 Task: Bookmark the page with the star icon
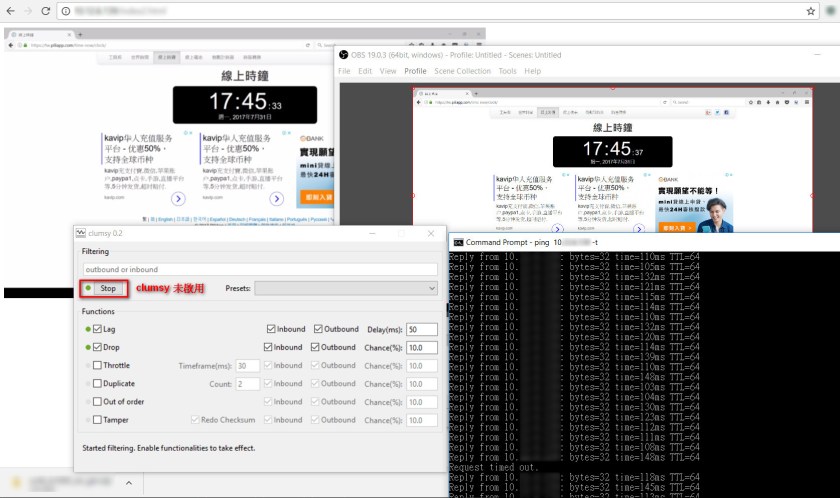point(811,11)
